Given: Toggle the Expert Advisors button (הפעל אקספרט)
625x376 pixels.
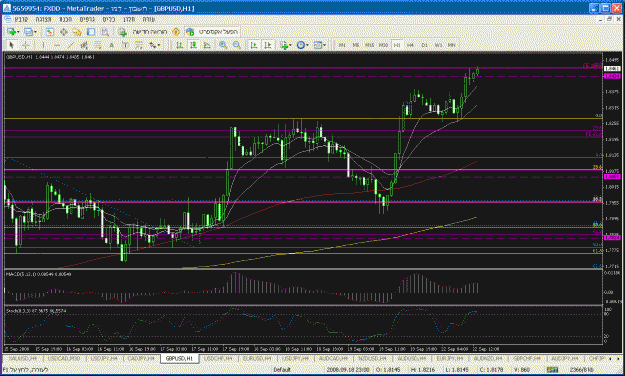Looking at the screenshot, I should pos(212,31).
